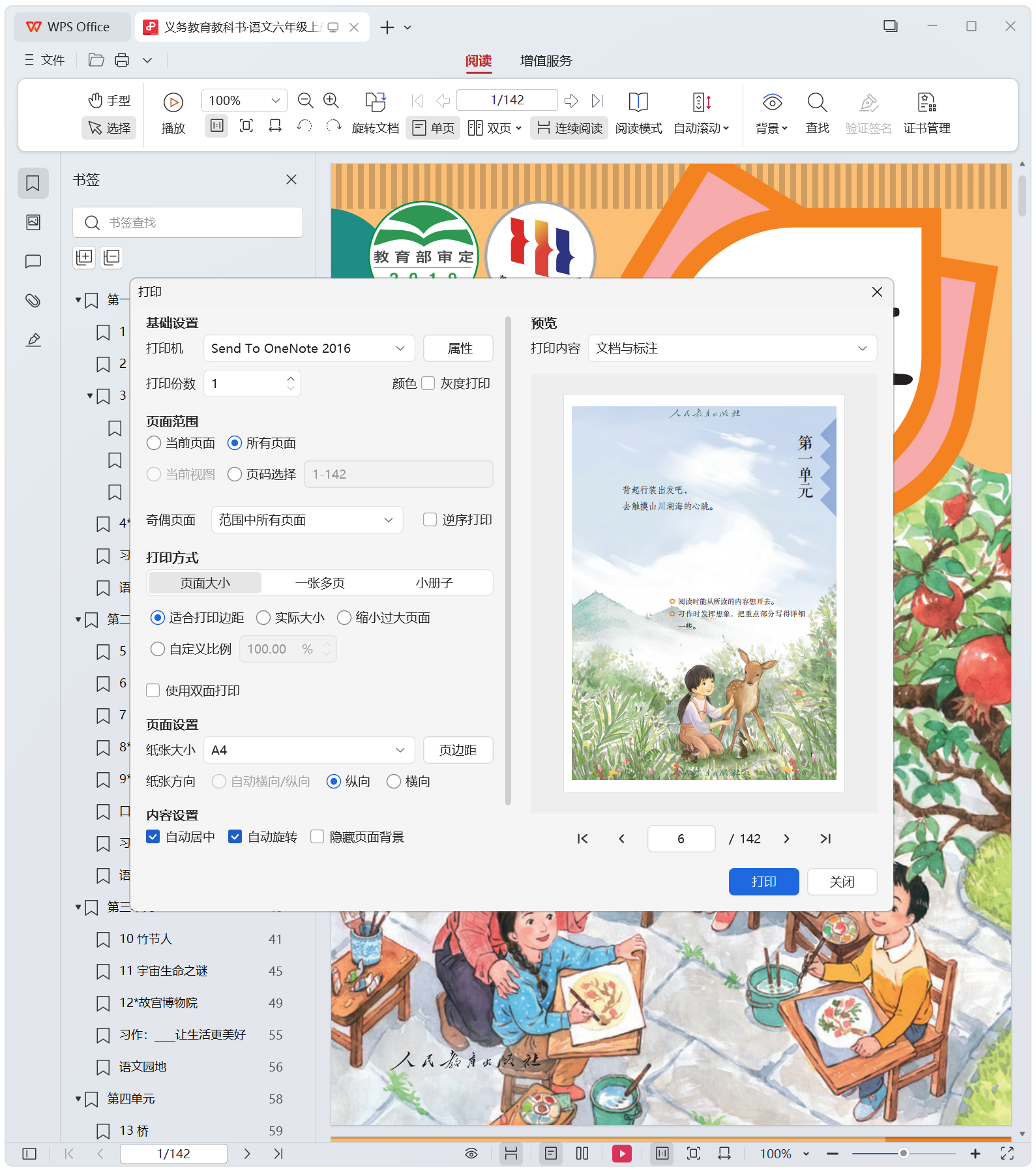The width and height of the screenshot is (1036, 1170).
Task: Enable duplex printing checkbox
Action: [x=153, y=691]
